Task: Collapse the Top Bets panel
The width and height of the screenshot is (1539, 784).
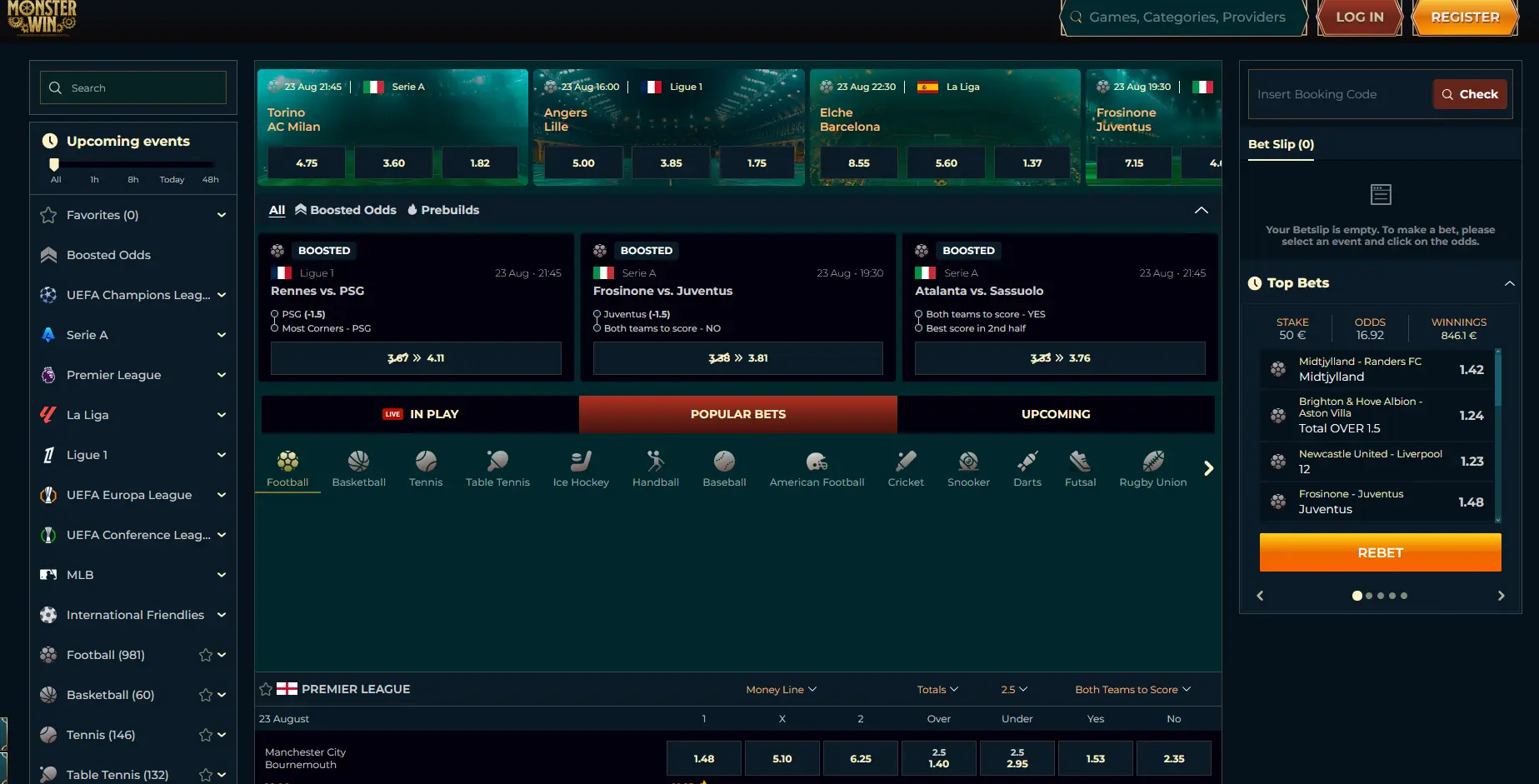Action: click(1509, 283)
